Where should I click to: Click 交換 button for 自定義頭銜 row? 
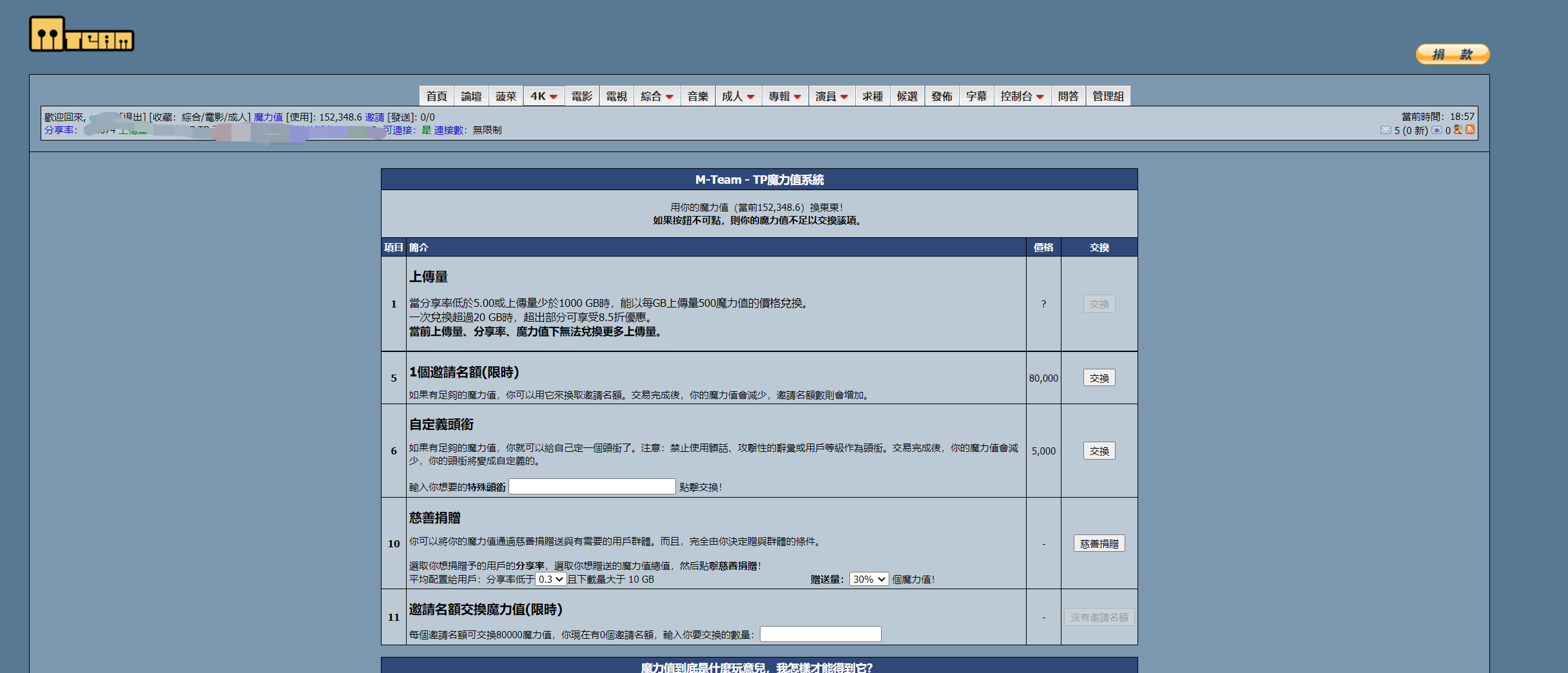pos(1099,451)
